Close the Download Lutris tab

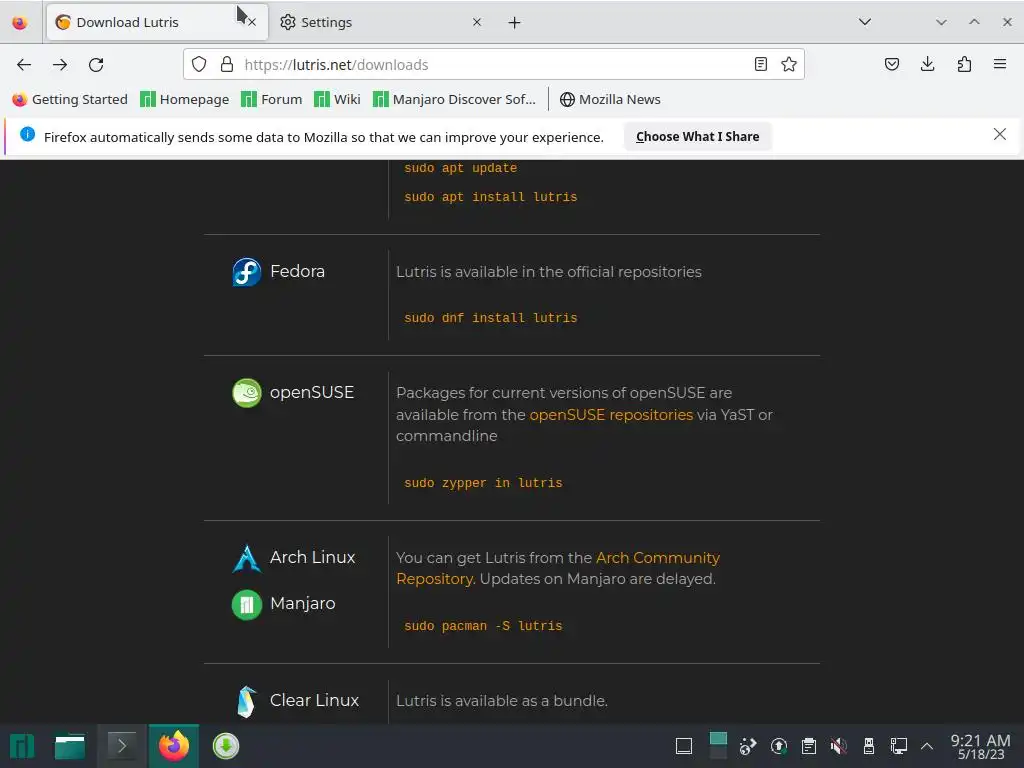pyautogui.click(x=252, y=22)
